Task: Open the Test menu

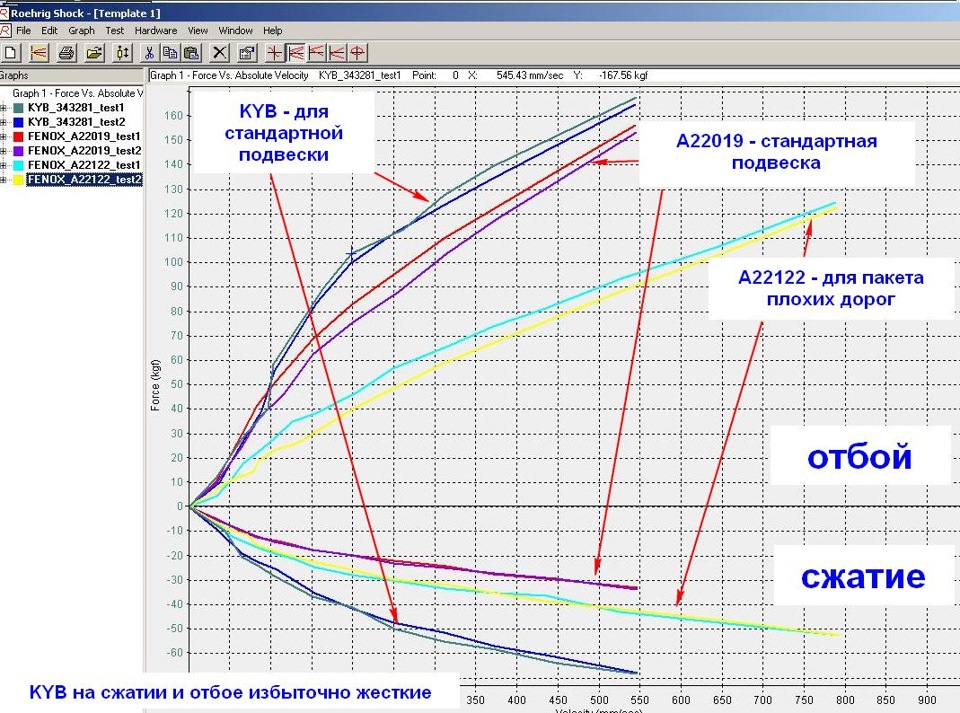Action: click(x=114, y=31)
